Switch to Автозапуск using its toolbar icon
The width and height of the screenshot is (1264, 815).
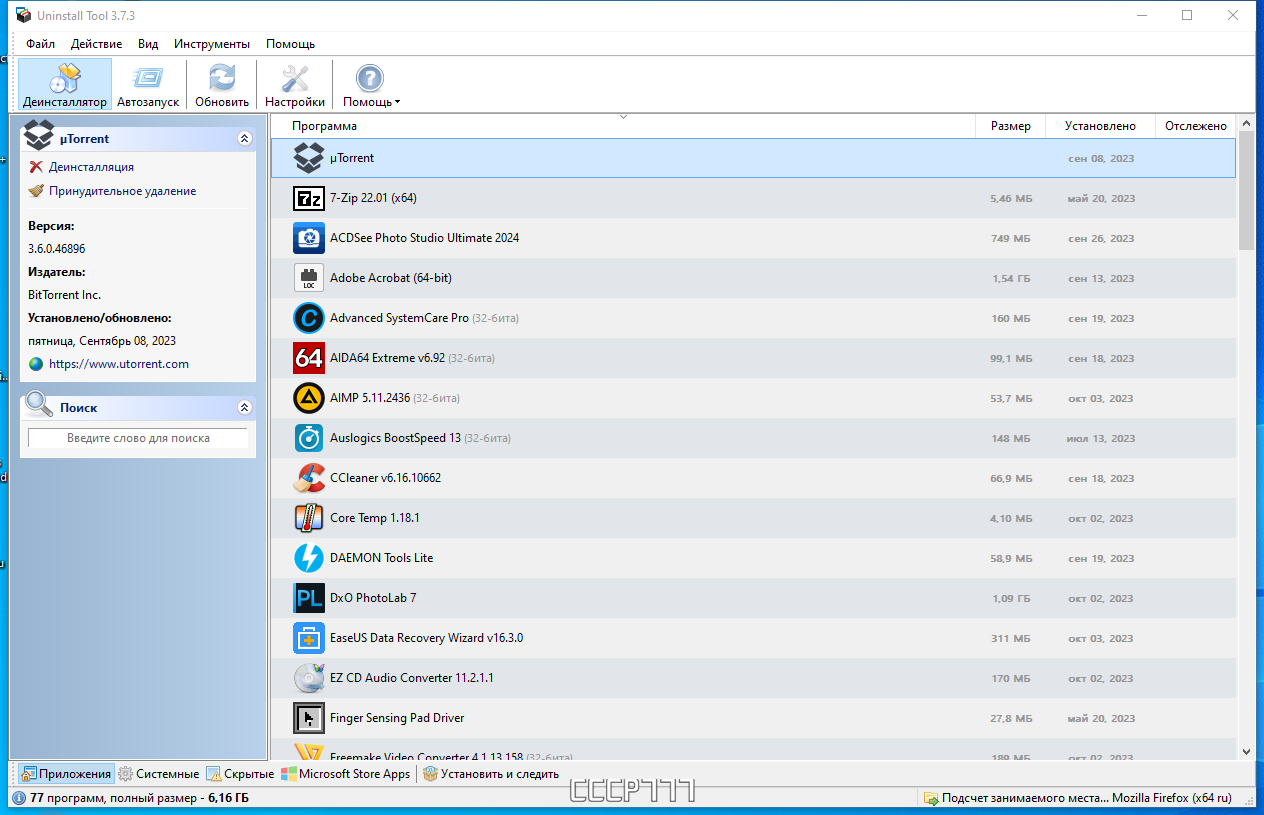[147, 84]
